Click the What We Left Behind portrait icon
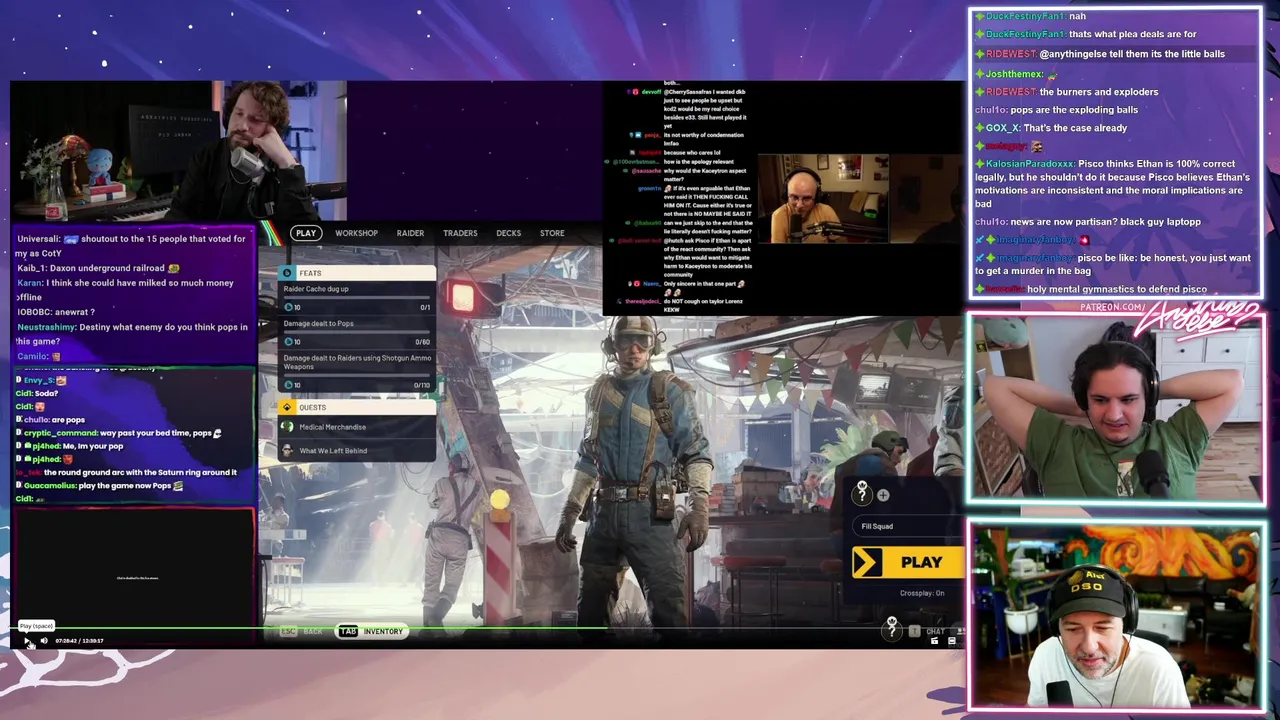 point(288,450)
